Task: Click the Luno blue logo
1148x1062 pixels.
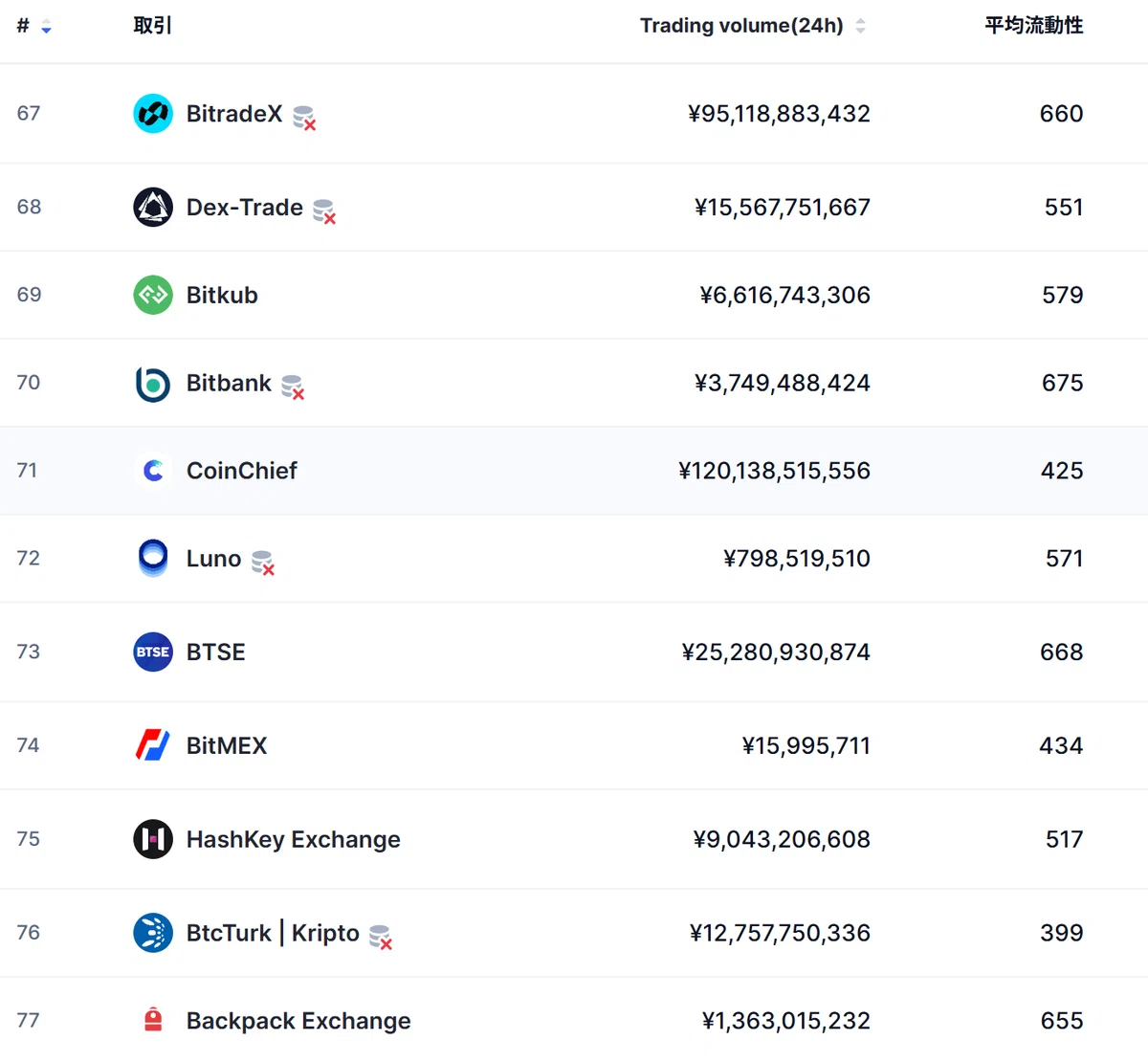Action: pyautogui.click(x=153, y=559)
